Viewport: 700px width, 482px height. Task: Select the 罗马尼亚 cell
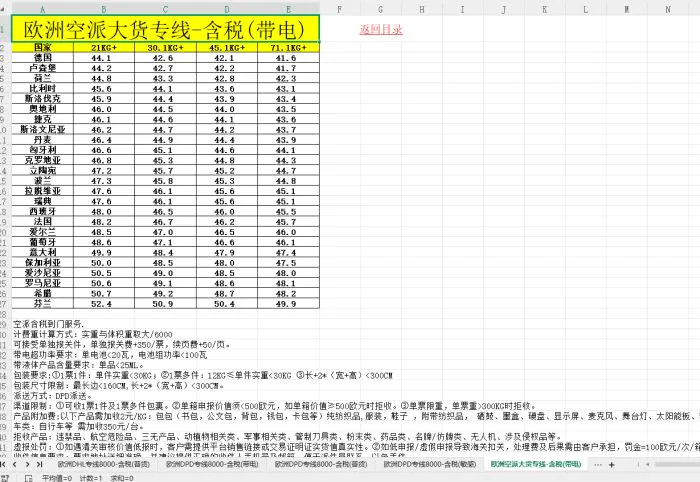[42, 283]
